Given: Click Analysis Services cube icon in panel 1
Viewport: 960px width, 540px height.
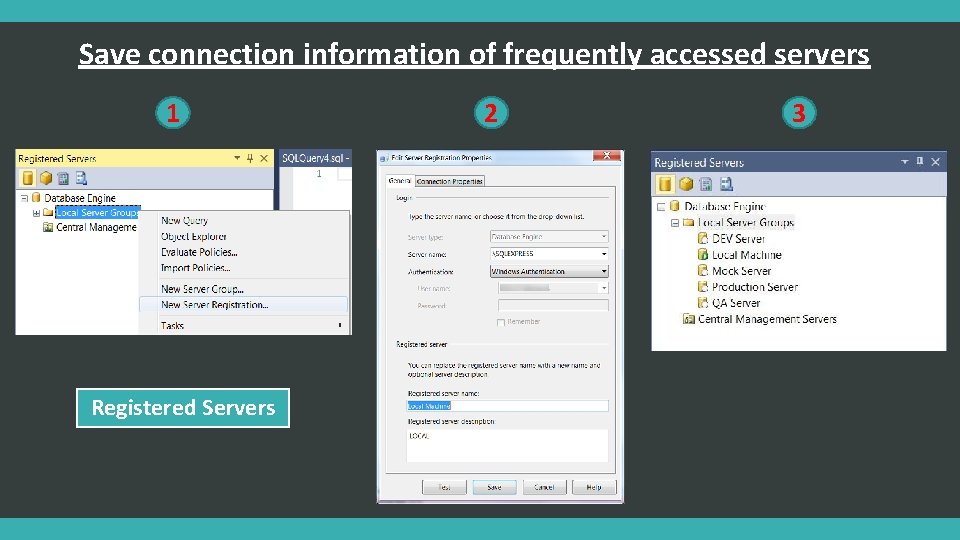Looking at the screenshot, I should click(46, 178).
